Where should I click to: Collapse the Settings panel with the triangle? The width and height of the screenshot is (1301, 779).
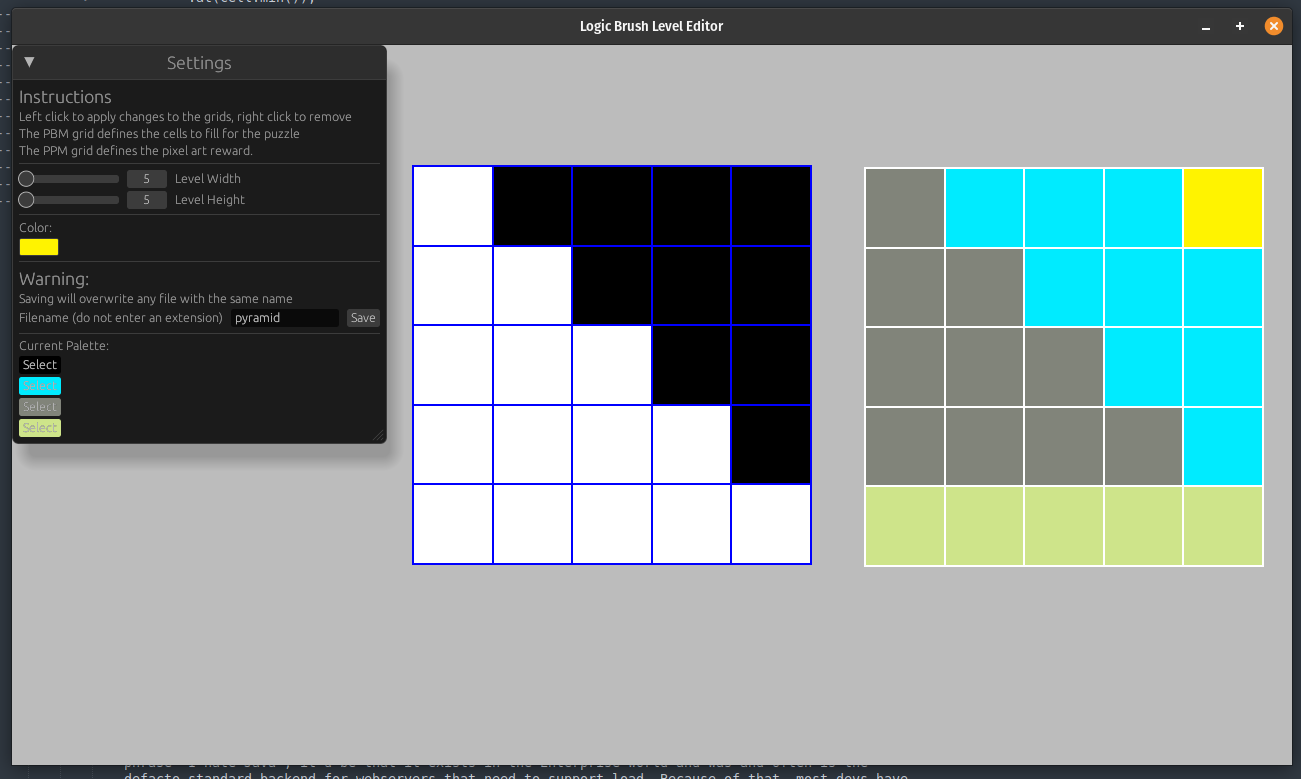29,62
